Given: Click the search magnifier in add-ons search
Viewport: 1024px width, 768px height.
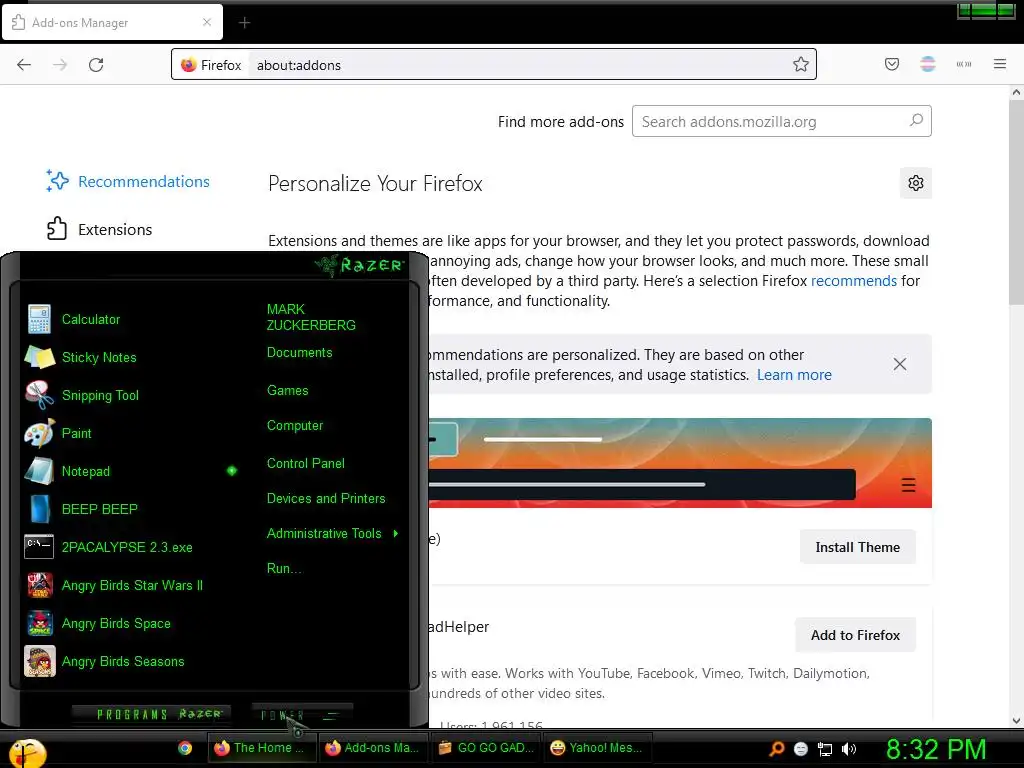Looking at the screenshot, I should pyautogui.click(x=916, y=121).
